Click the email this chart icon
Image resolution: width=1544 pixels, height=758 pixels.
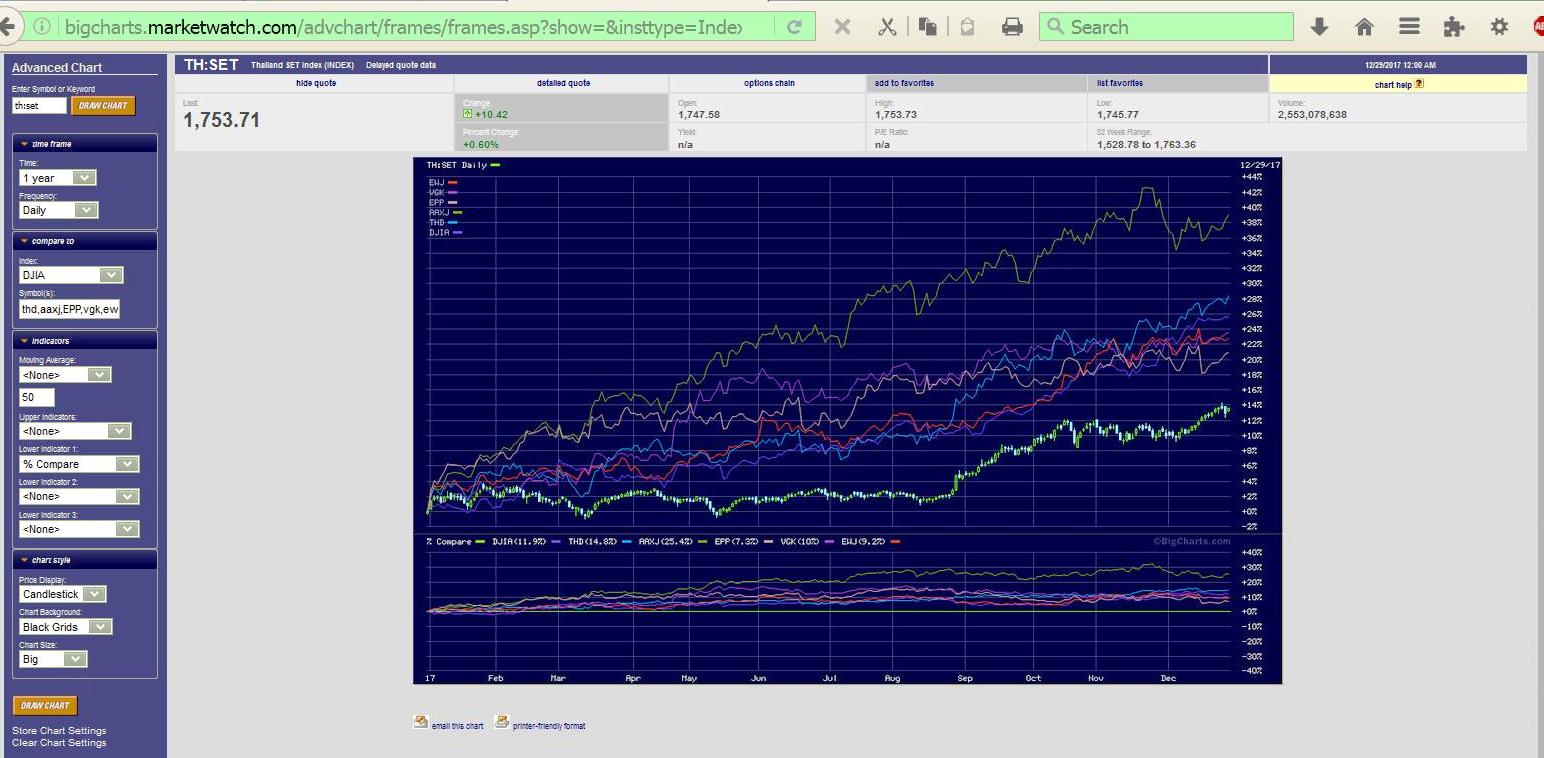(x=421, y=721)
